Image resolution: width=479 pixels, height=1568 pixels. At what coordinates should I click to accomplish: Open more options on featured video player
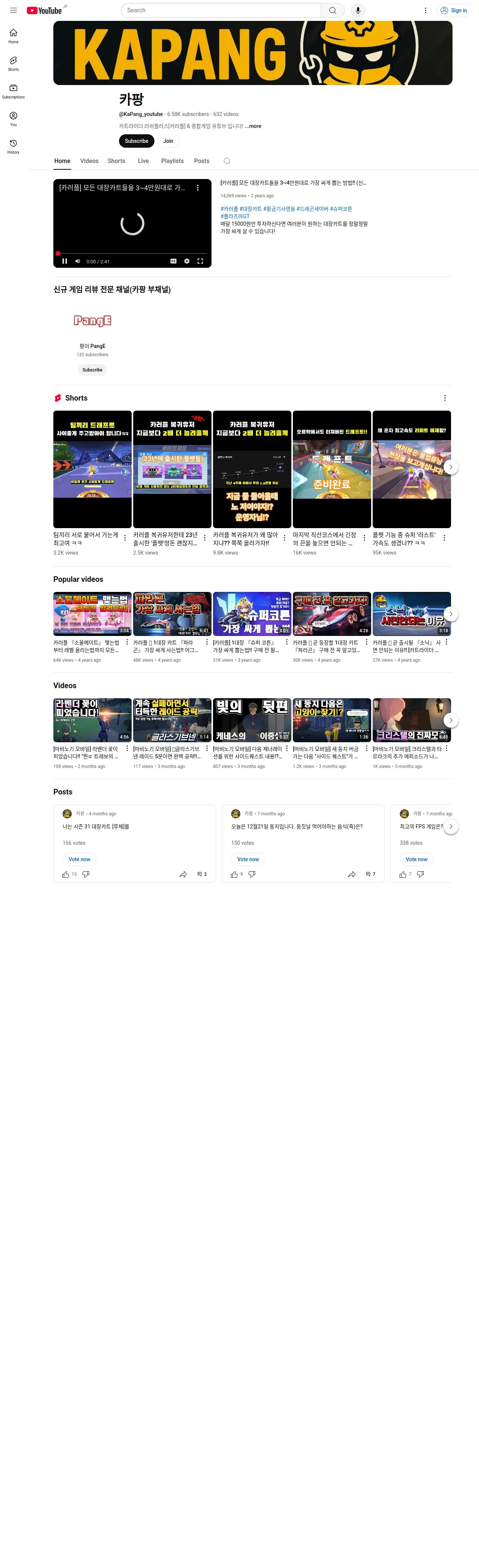coord(197,188)
